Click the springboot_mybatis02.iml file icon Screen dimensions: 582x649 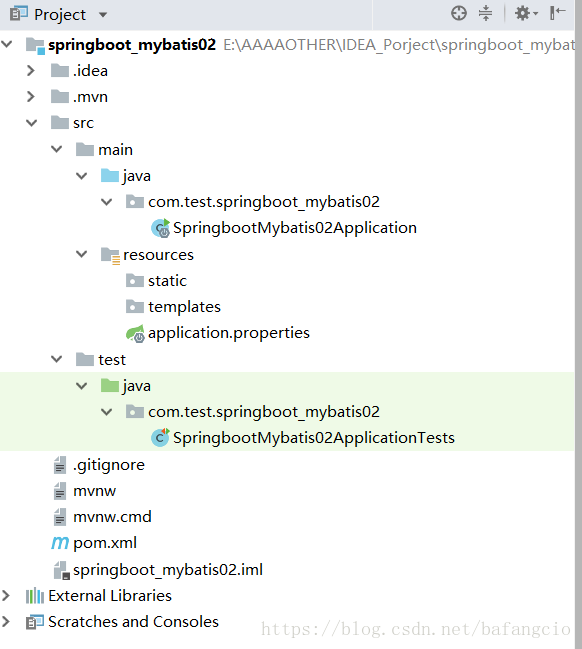tap(61, 570)
